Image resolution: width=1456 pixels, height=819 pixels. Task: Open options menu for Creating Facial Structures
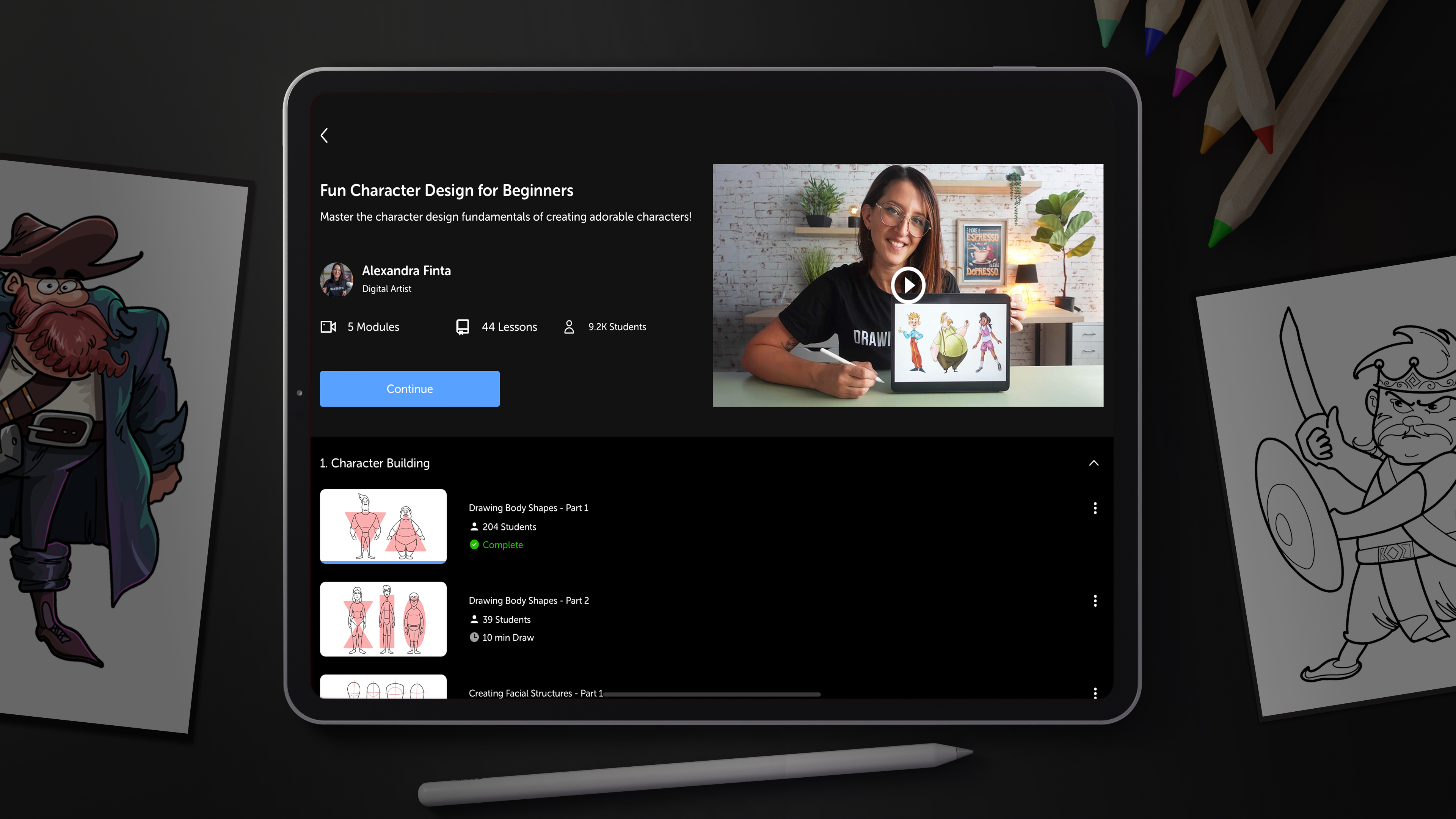click(1095, 693)
